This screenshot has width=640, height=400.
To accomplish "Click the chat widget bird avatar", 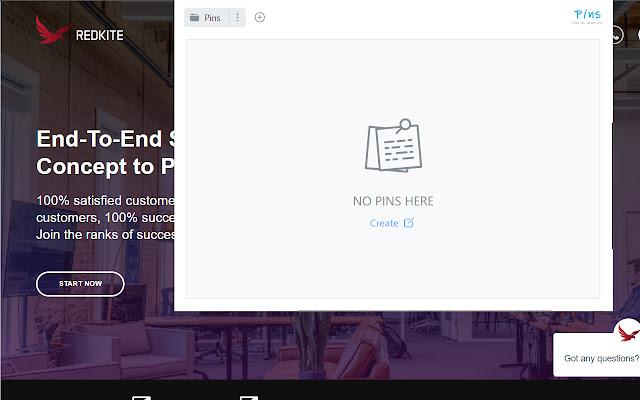I will click(628, 331).
